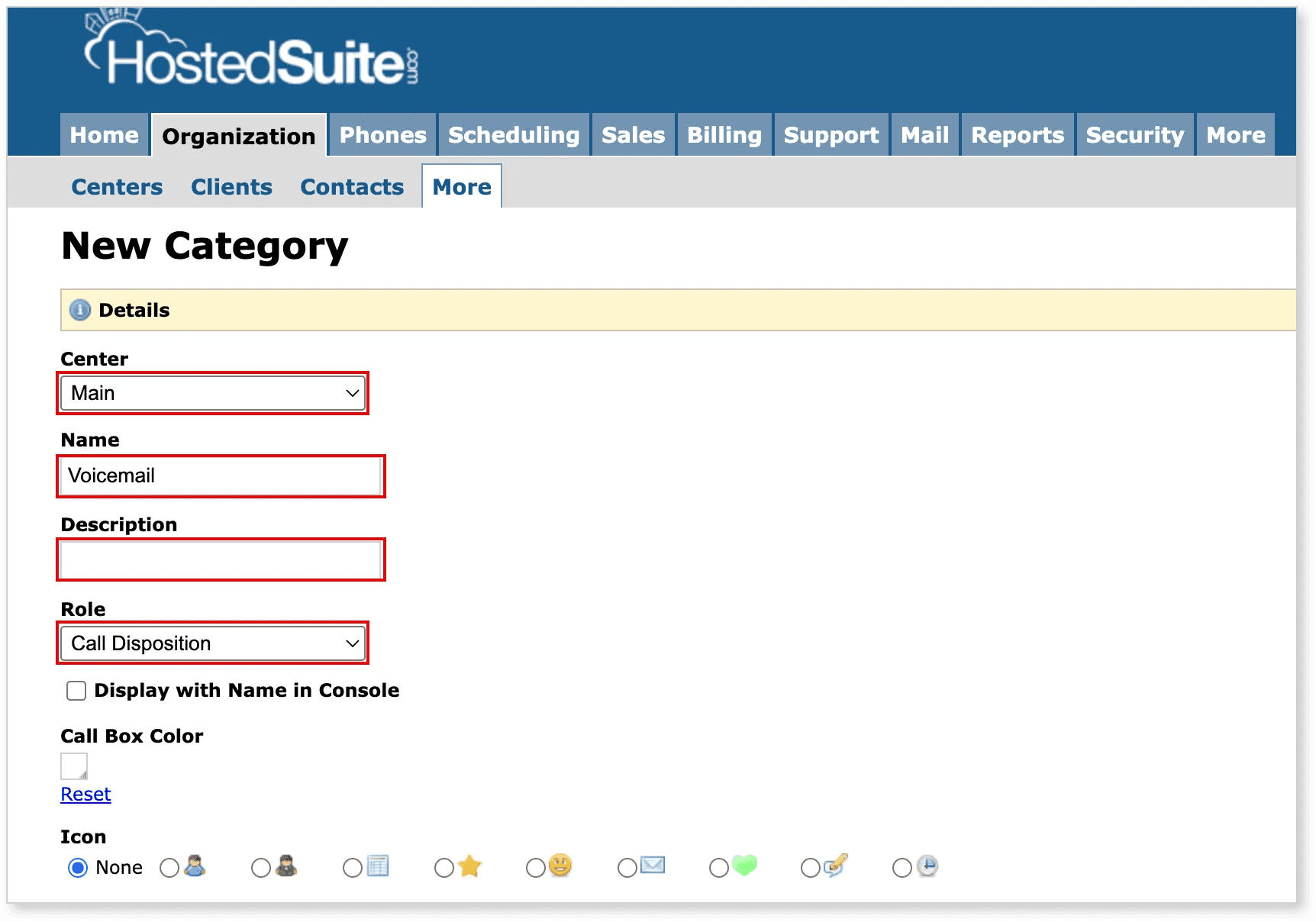Screen dimensions: 1316x922
Task: Click the green heart icon
Action: pyautogui.click(x=744, y=866)
